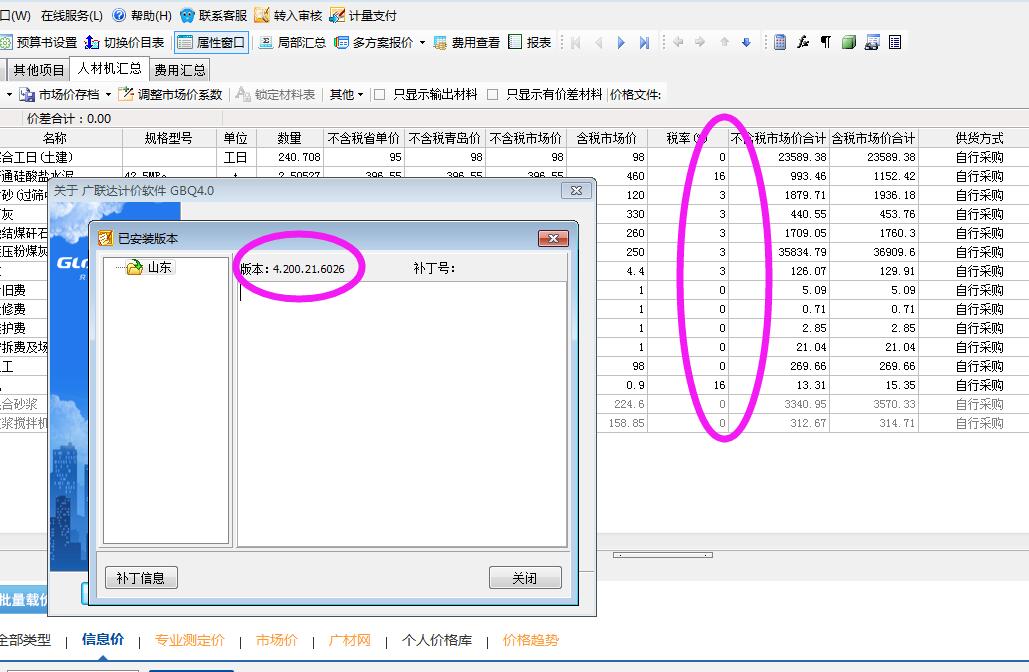Viewport: 1029px width, 672px height.
Task: Open 预算书设置 budget settings
Action: (39, 43)
